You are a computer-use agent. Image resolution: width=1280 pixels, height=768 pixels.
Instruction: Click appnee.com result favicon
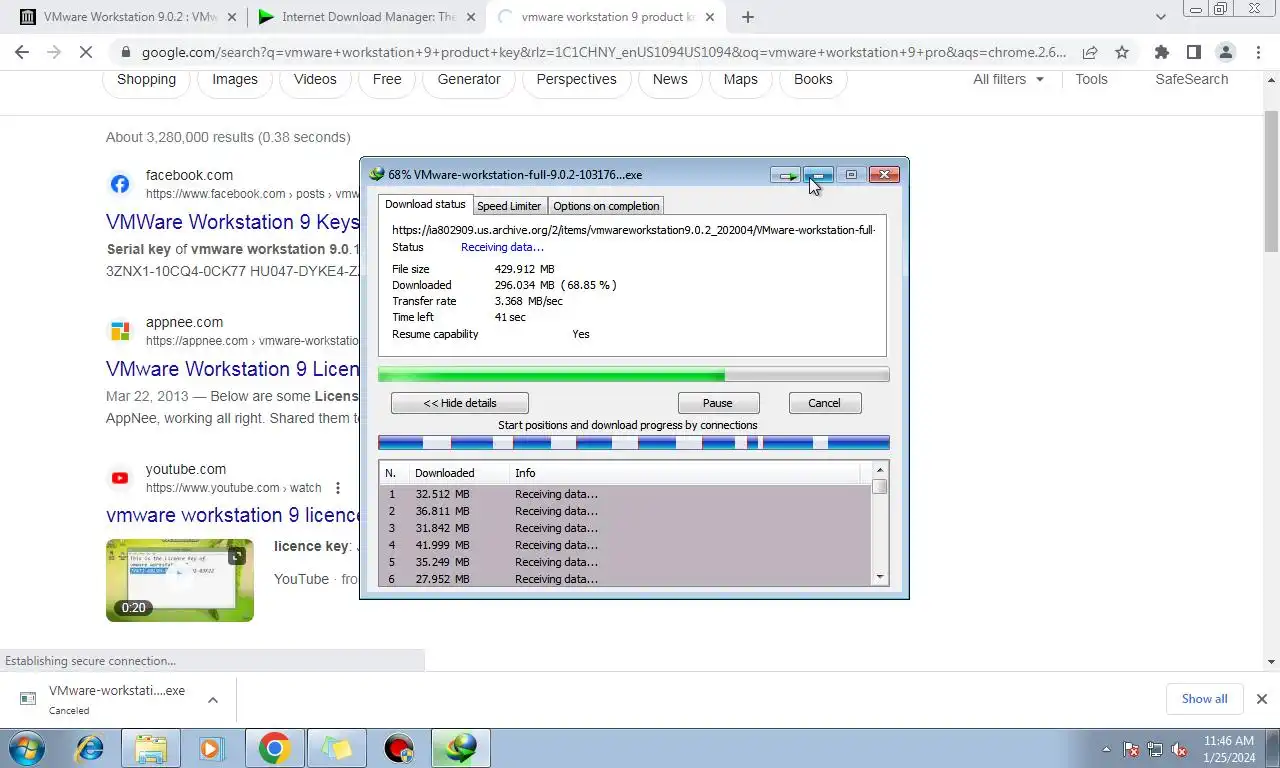click(120, 331)
